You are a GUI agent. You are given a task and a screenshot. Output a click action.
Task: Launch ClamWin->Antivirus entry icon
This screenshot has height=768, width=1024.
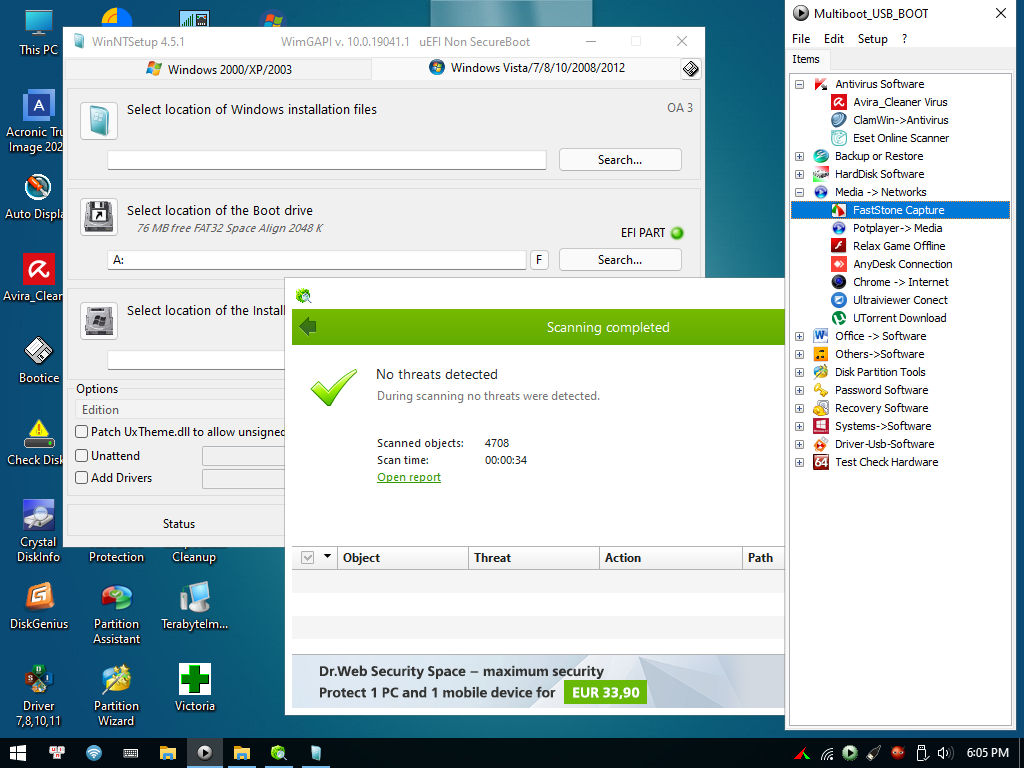(x=839, y=120)
